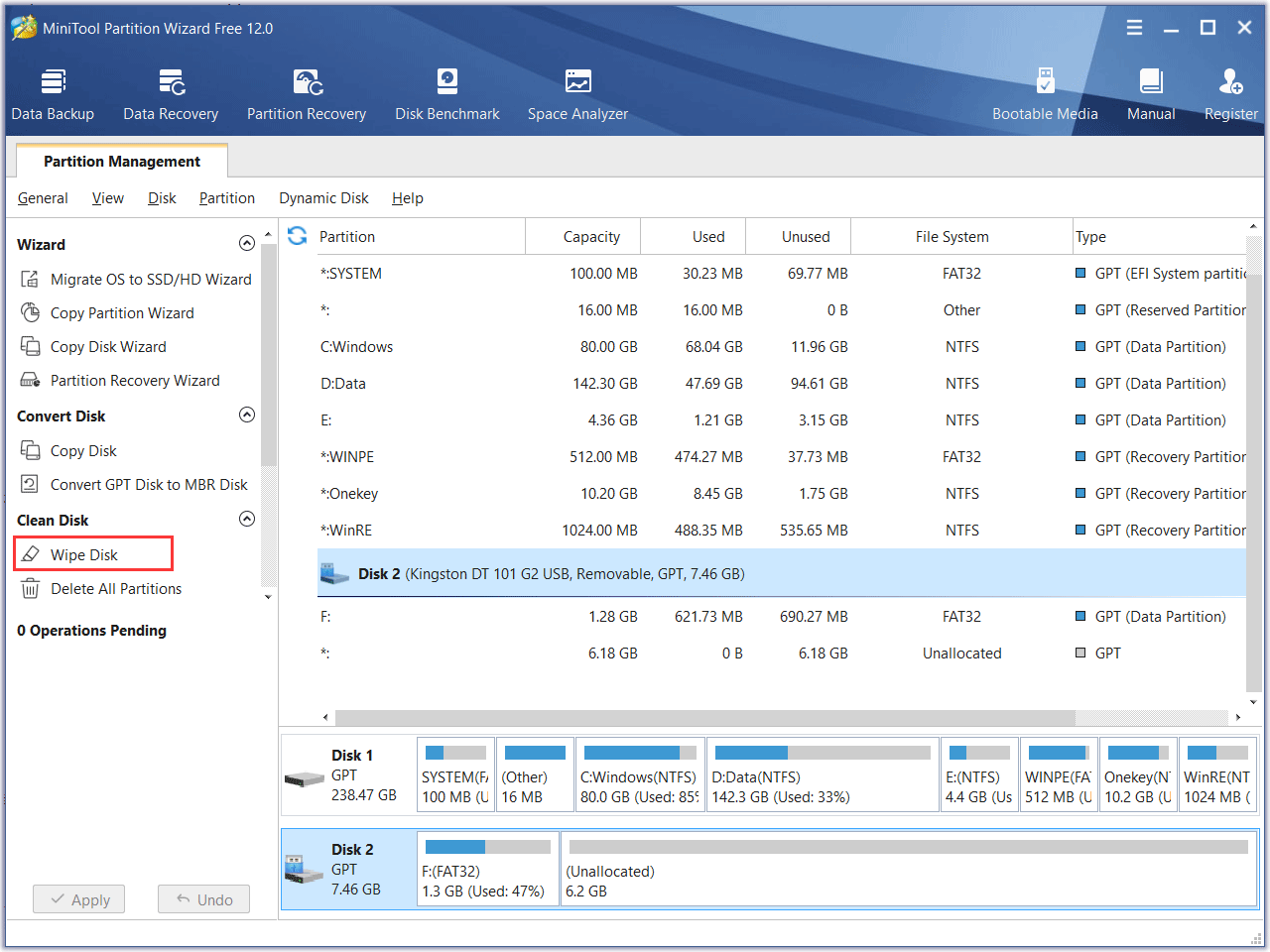Refresh the partition list
The height and width of the screenshot is (952, 1270).
pyautogui.click(x=297, y=236)
